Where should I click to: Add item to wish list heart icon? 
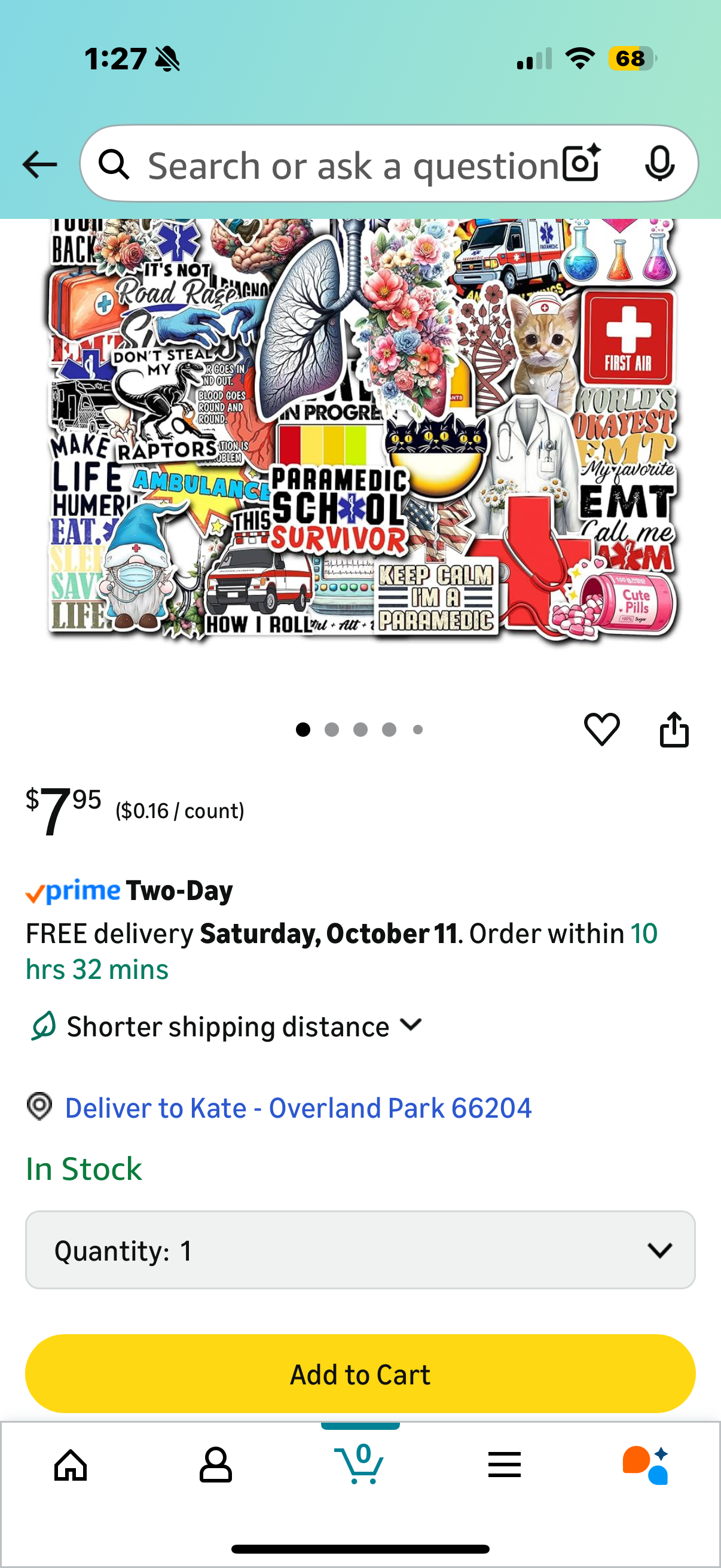coord(602,729)
